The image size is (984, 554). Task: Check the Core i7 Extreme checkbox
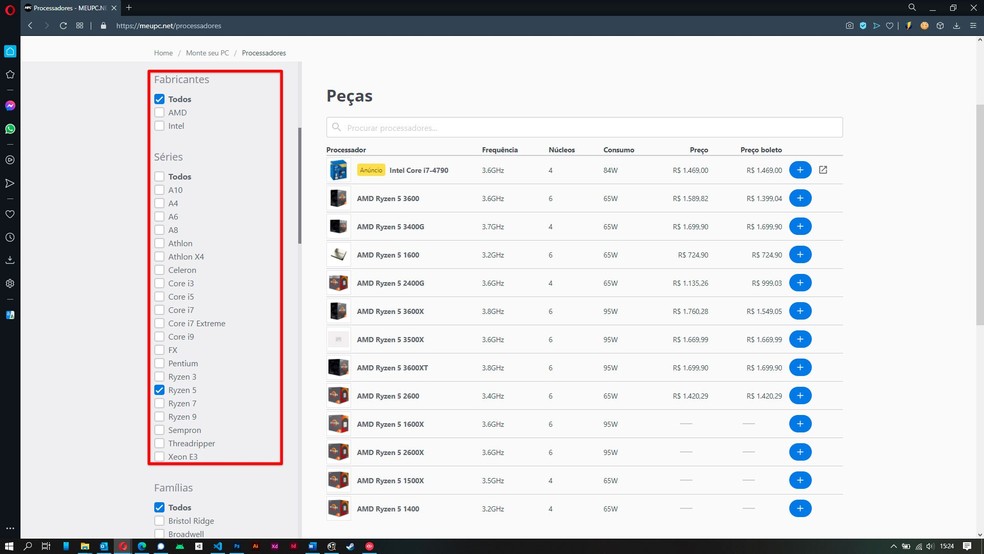tap(159, 323)
